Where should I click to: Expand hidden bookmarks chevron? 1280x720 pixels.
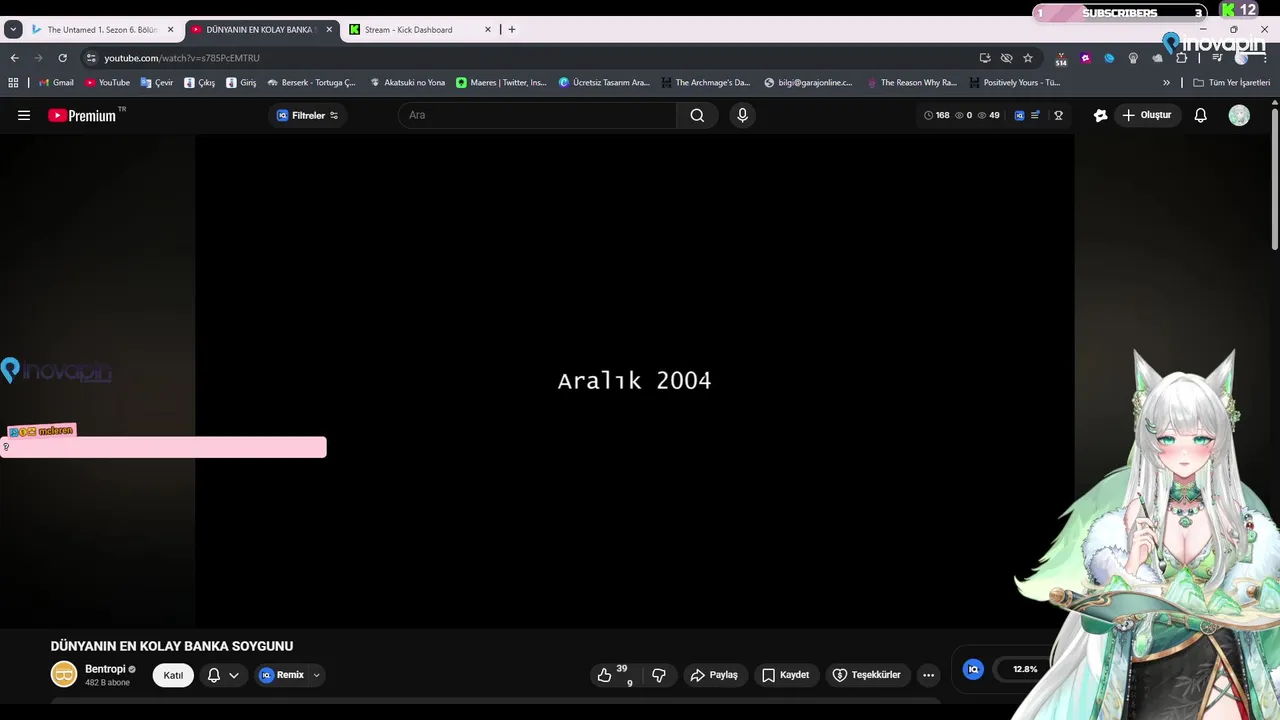1166,82
